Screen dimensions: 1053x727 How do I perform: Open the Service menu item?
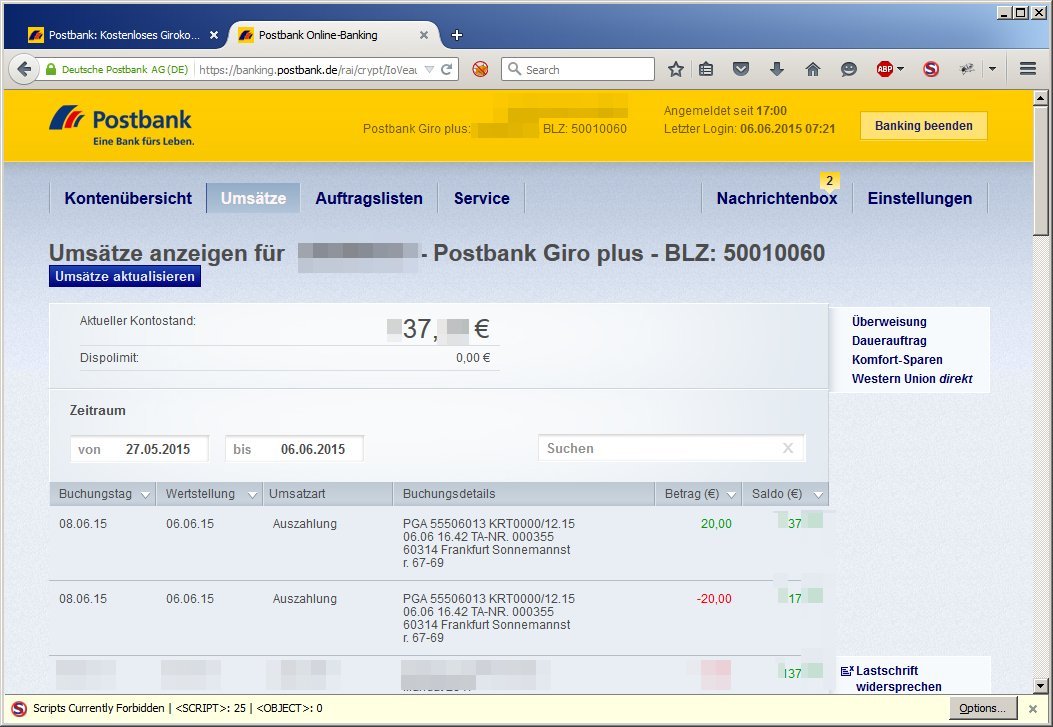pyautogui.click(x=482, y=198)
